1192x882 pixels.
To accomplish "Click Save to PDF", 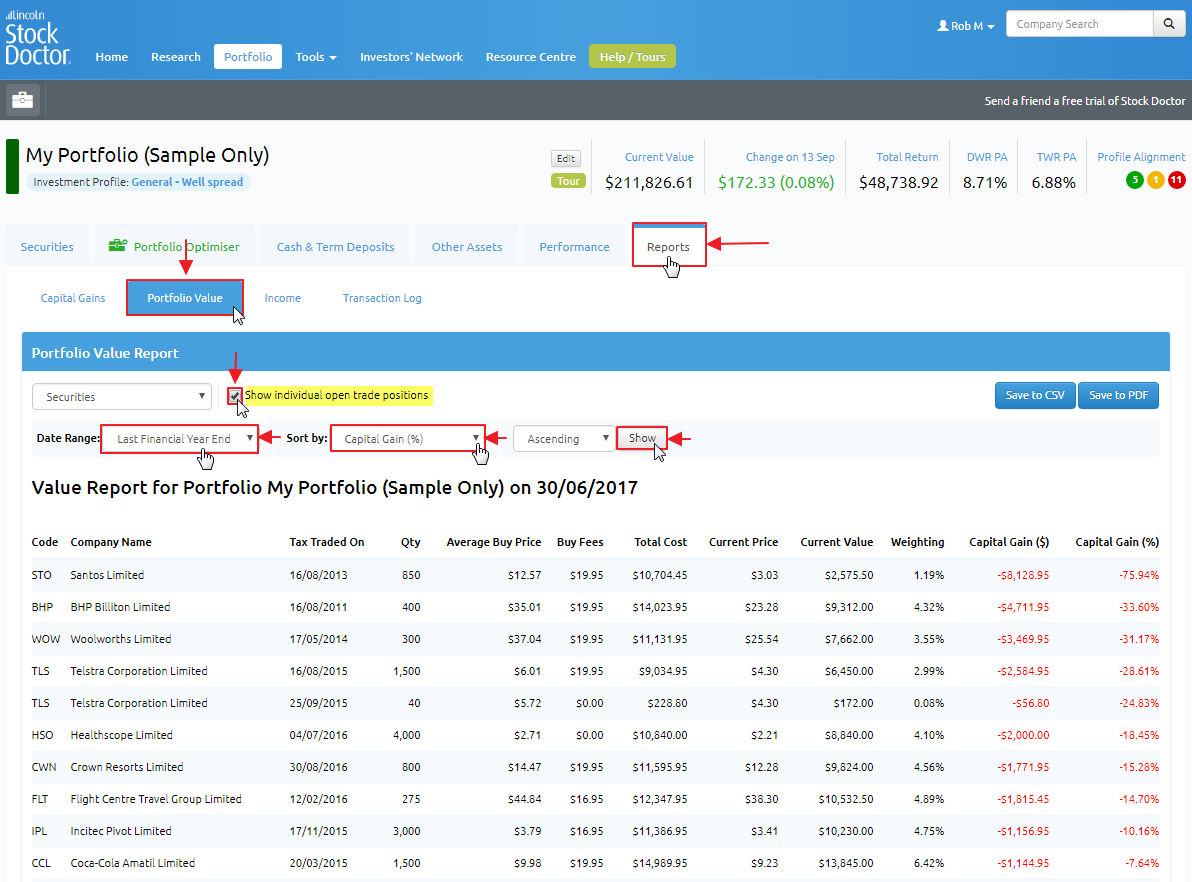I will tap(1118, 395).
